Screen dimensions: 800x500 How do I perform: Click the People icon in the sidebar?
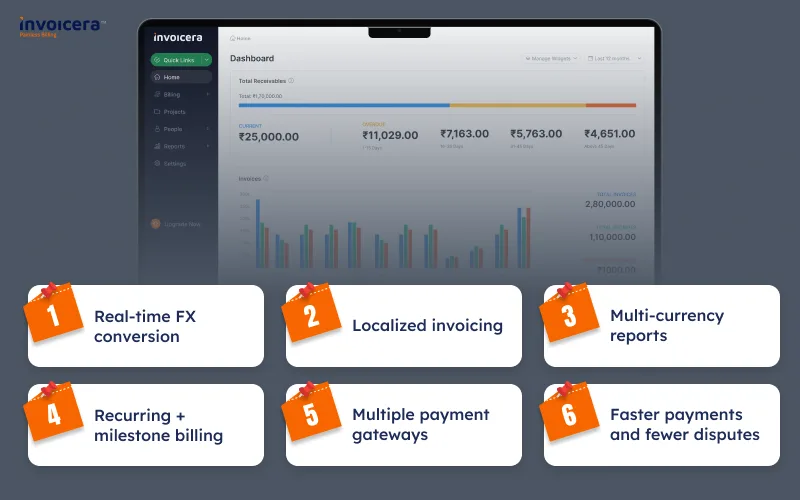pos(156,129)
